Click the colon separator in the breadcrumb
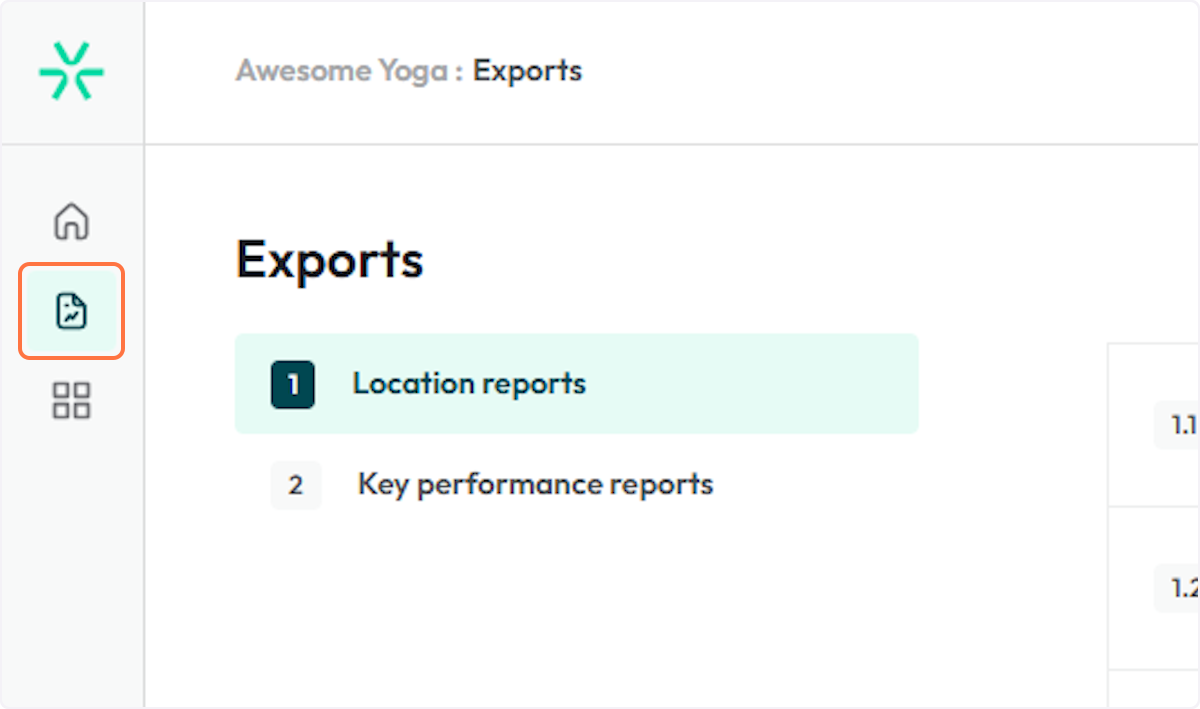Screen dimensions: 1200x709 click(x=458, y=72)
